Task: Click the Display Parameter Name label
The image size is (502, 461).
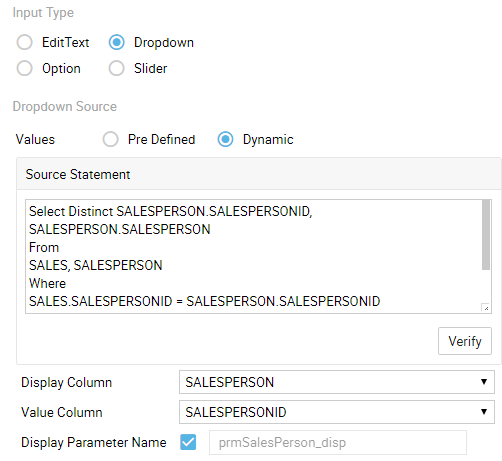Action: pyautogui.click(x=94, y=442)
